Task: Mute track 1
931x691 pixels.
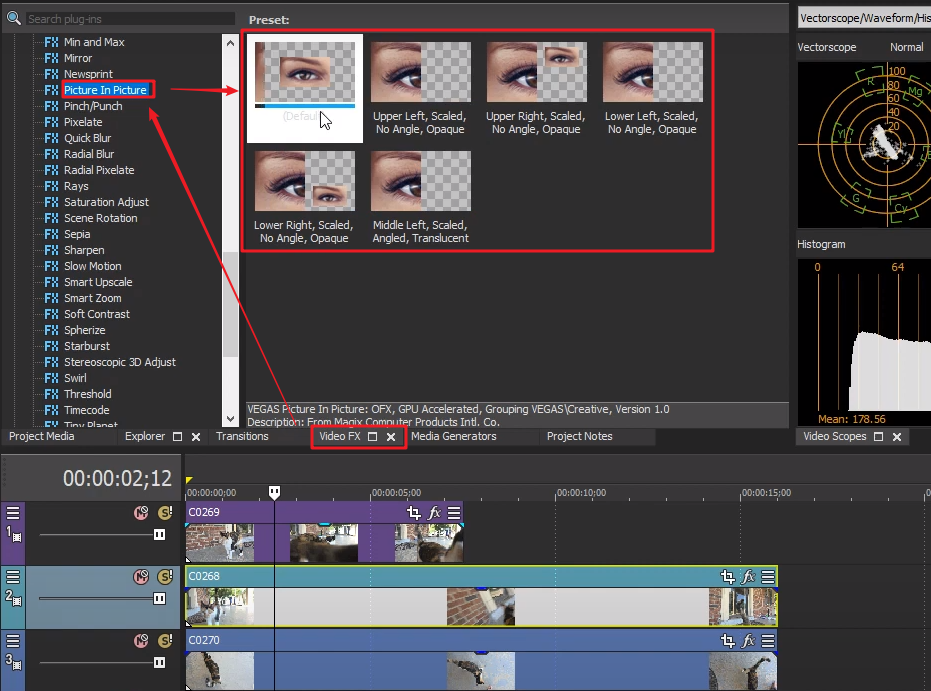Action: point(141,512)
